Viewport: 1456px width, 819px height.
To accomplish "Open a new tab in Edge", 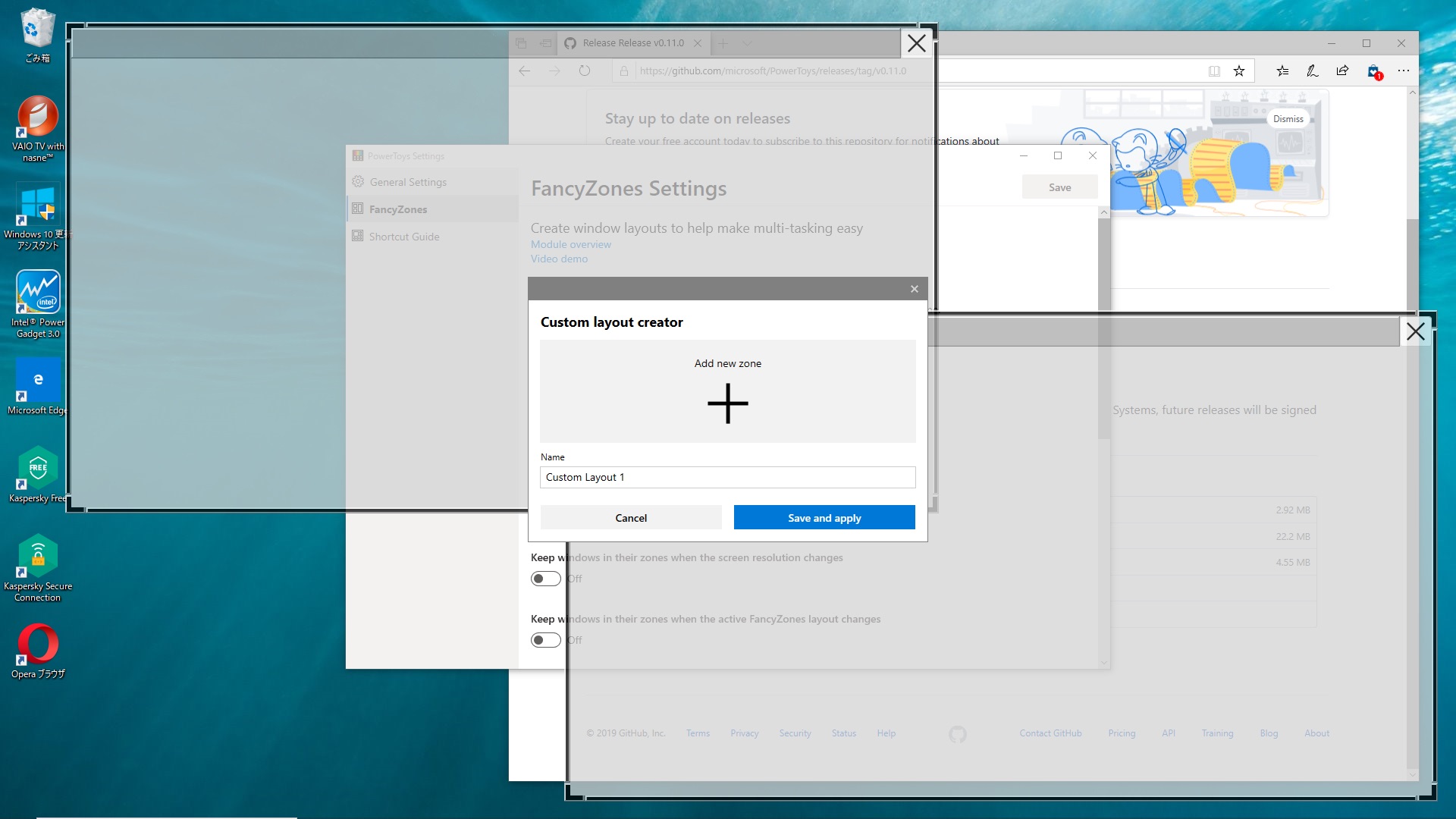I will (x=723, y=43).
